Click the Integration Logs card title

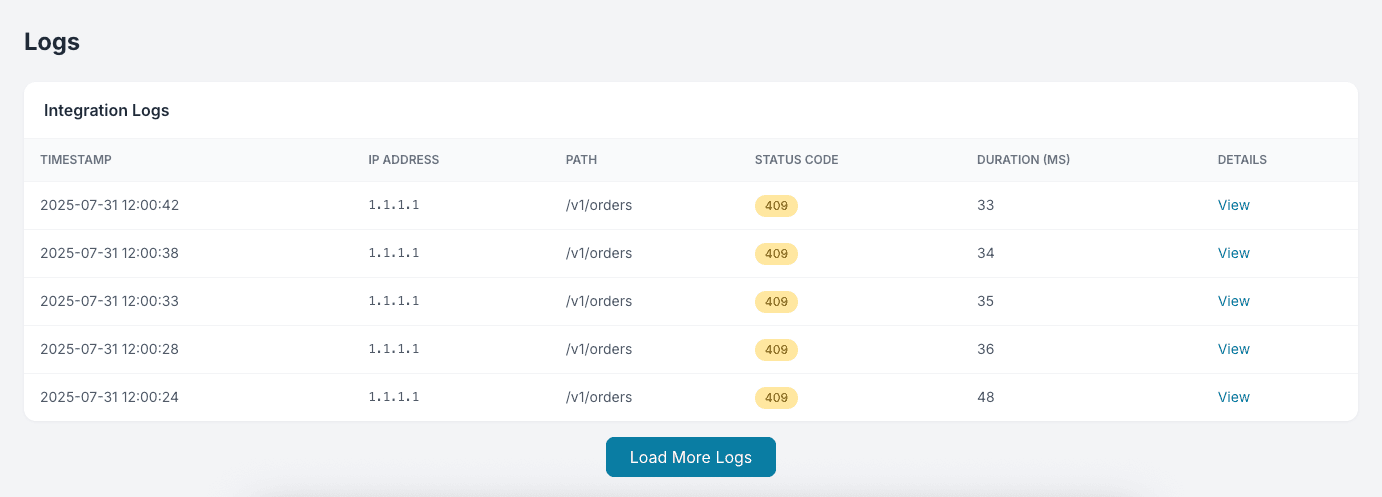point(107,110)
